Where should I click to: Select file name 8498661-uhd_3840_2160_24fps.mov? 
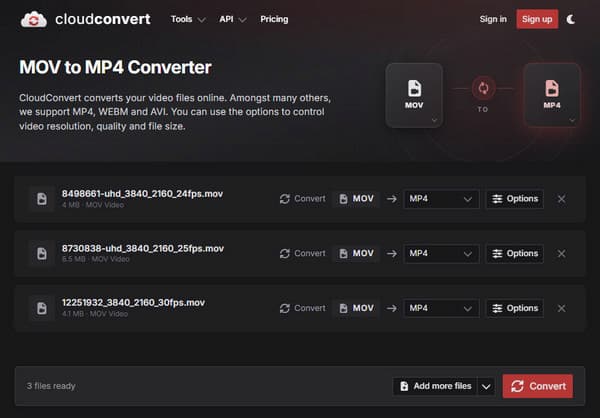tap(142, 194)
